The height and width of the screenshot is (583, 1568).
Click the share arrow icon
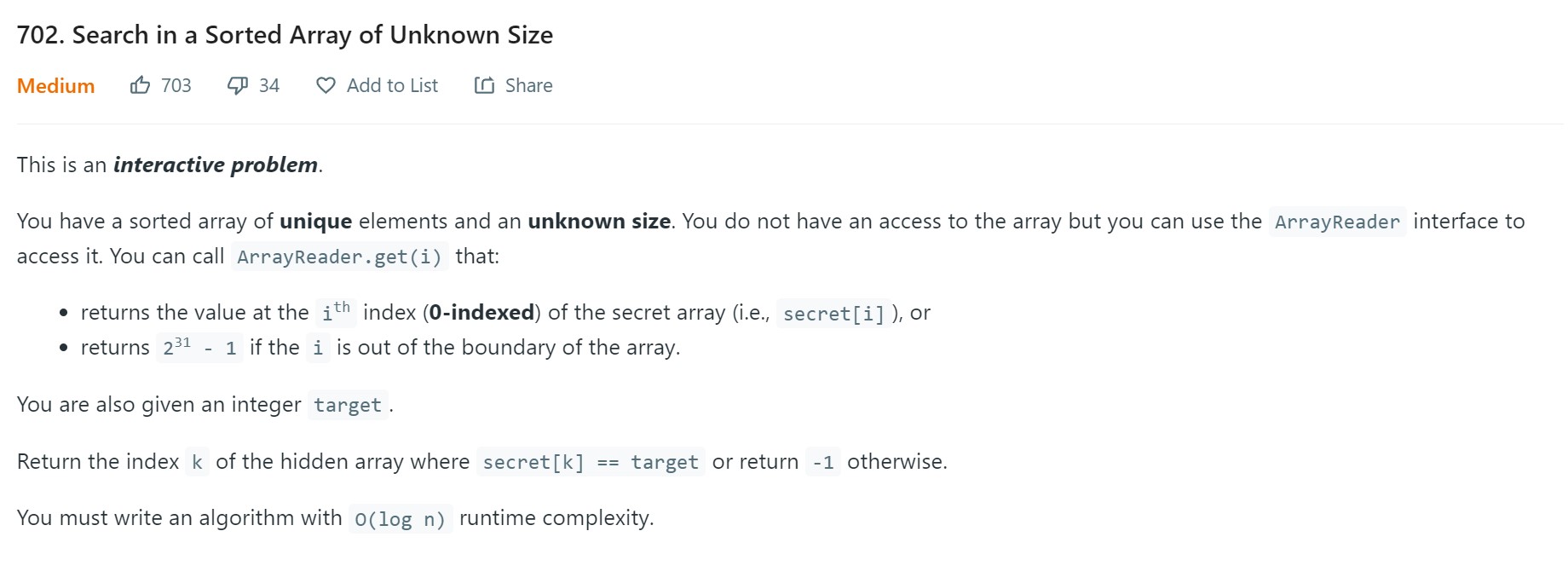tap(484, 85)
